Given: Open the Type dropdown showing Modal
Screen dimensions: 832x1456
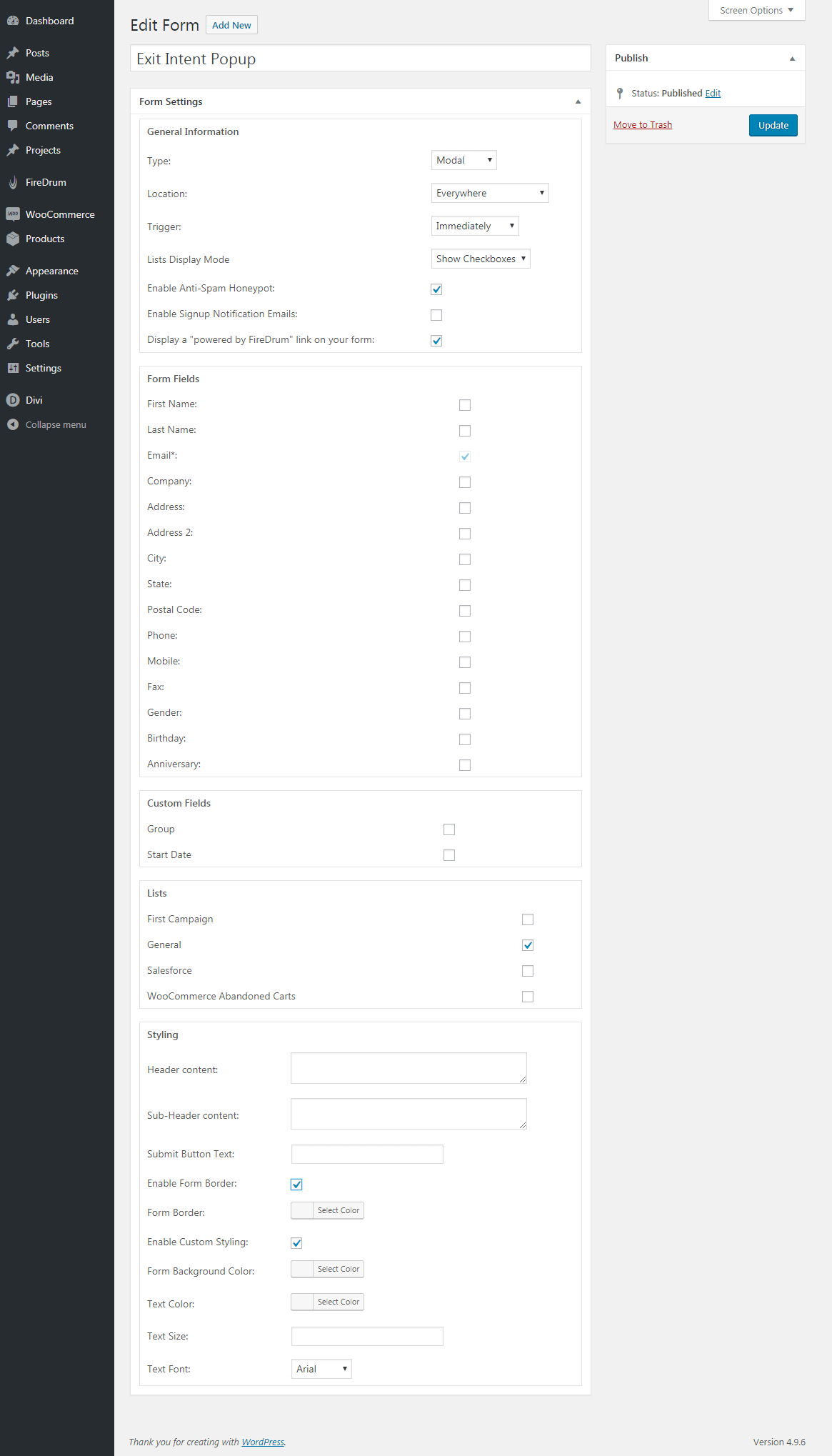Looking at the screenshot, I should 463,160.
